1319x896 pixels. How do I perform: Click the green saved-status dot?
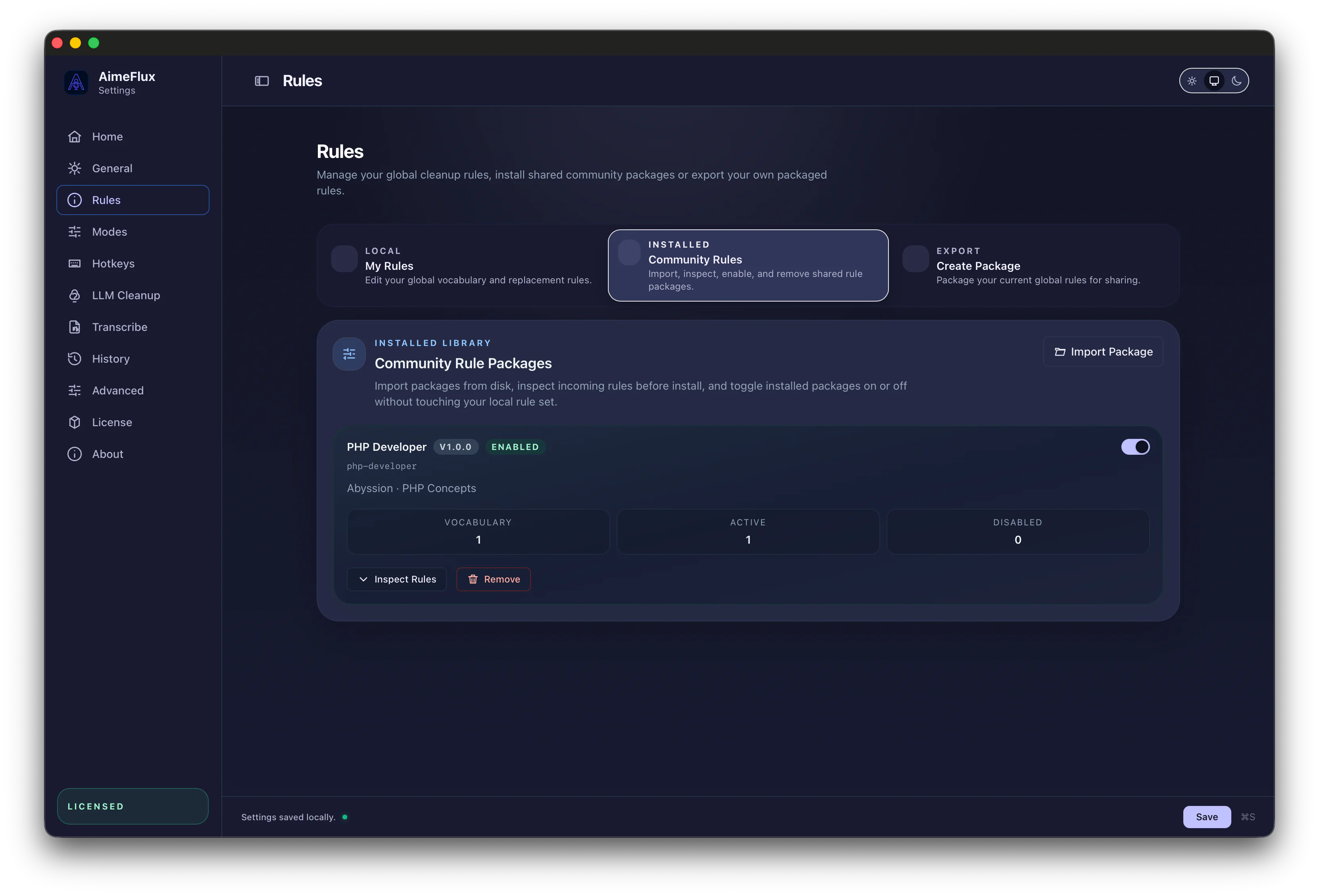coord(344,817)
